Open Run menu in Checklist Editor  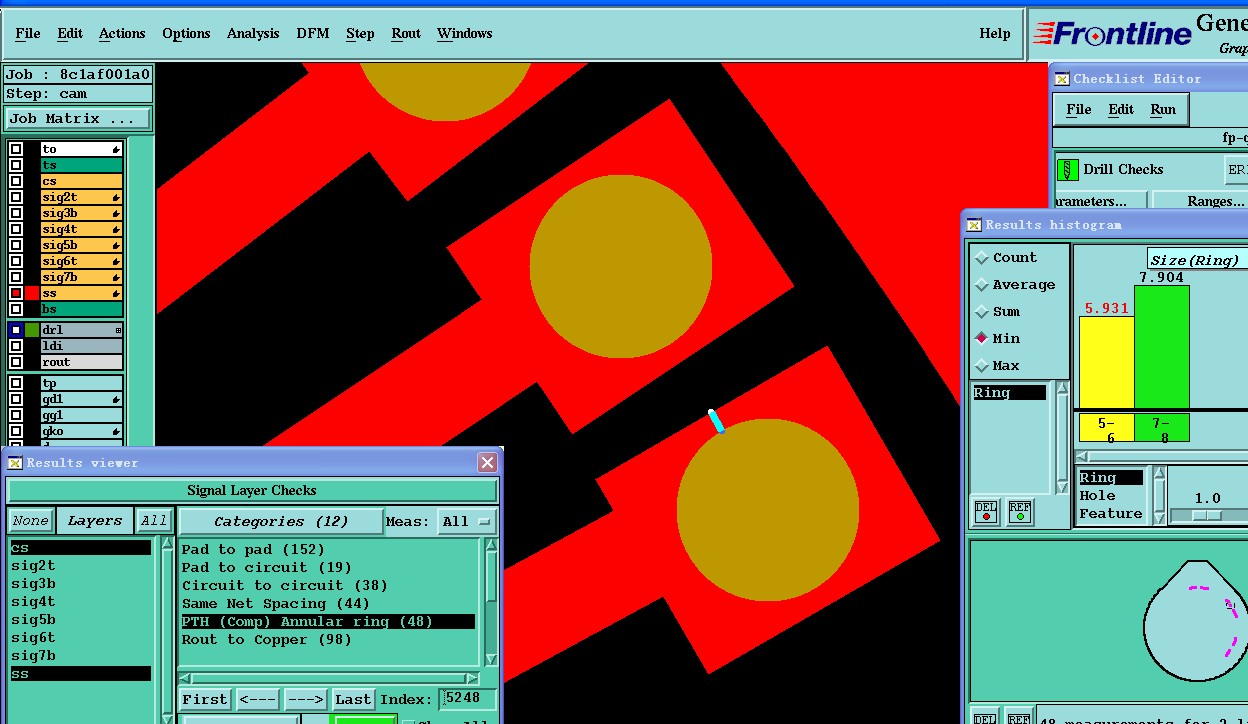pos(1163,109)
